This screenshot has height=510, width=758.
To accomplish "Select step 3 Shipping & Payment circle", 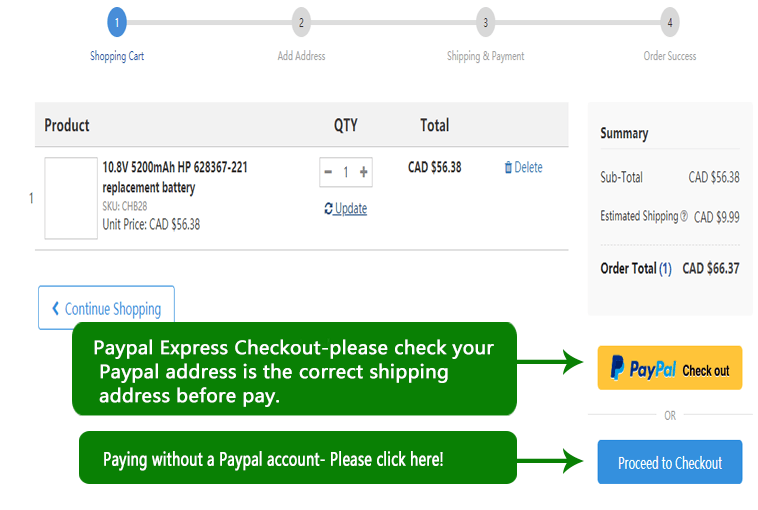I will point(485,21).
